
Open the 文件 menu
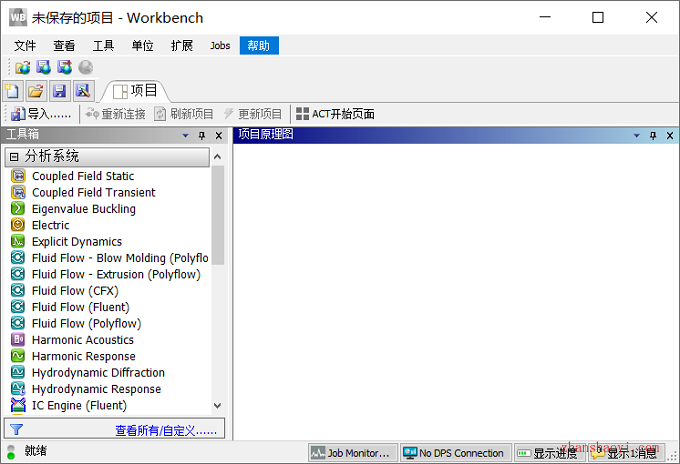coord(25,46)
